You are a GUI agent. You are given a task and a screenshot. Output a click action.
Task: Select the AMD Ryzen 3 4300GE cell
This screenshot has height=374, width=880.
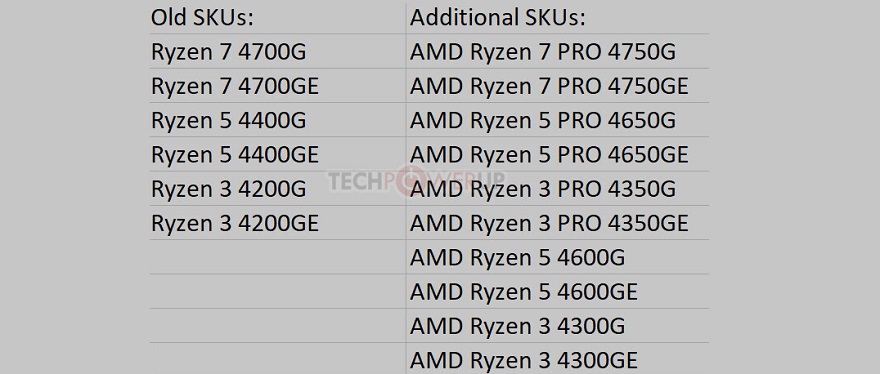[557, 359]
